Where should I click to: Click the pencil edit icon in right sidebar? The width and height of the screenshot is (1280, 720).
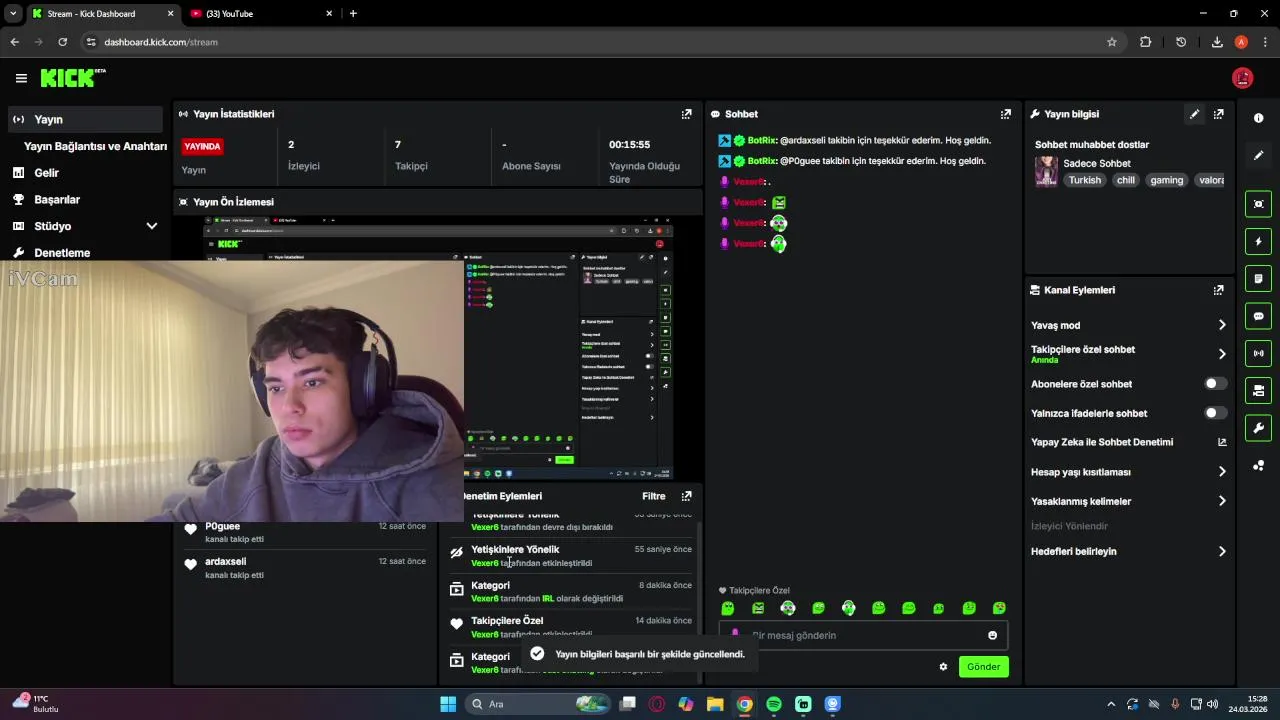tap(1258, 156)
